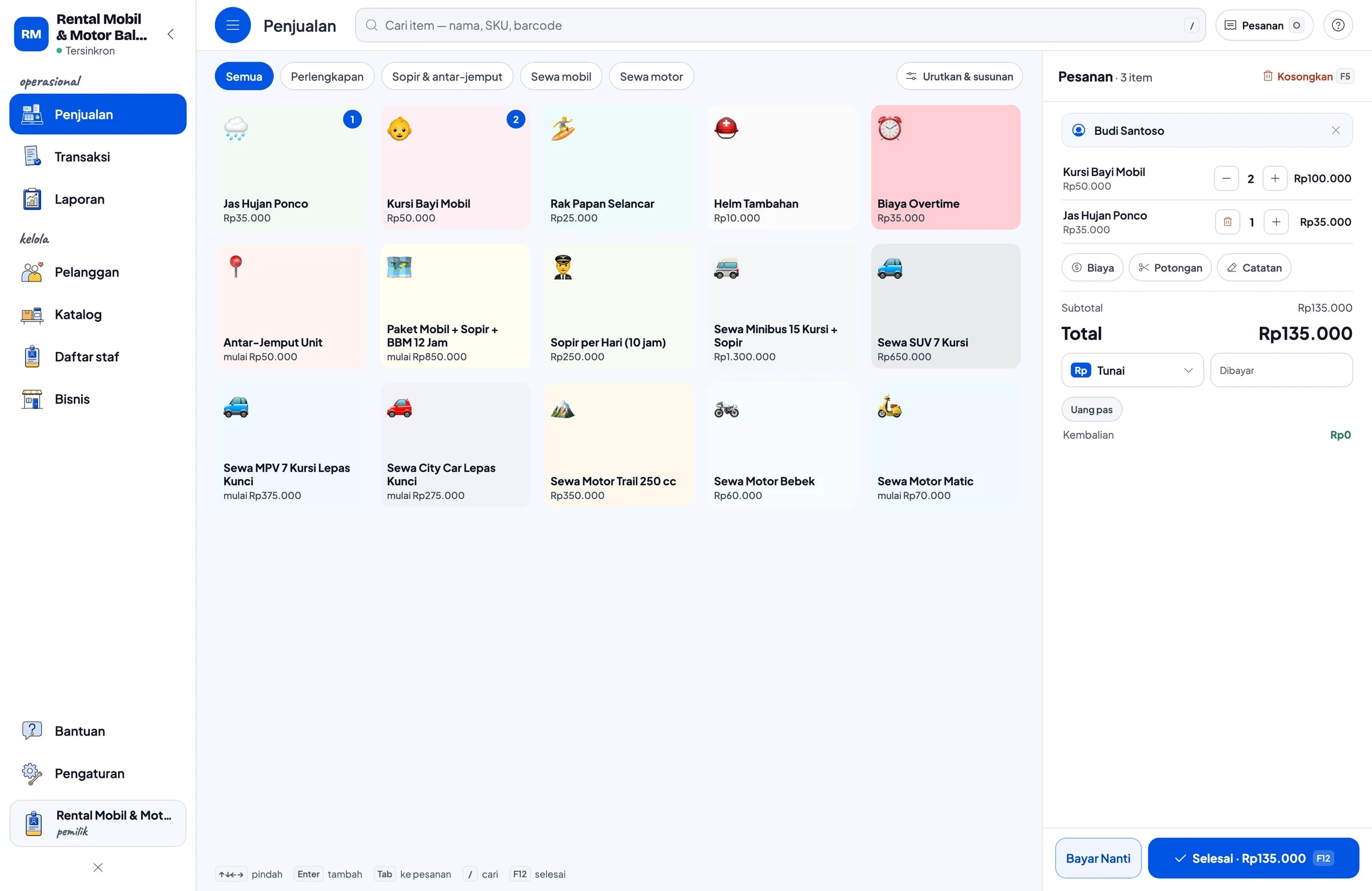
Task: Increase Kursi Bayi Mobil quantity
Action: point(1275,179)
